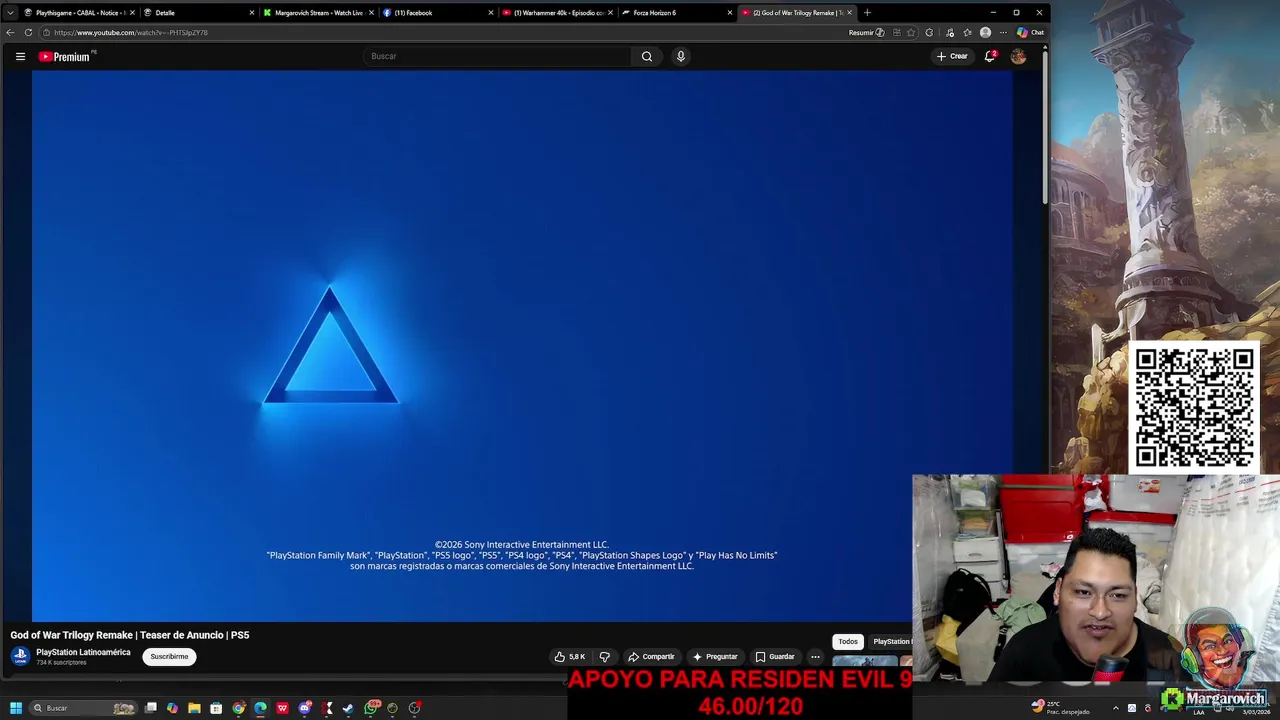Close the Facebook browser tab
Viewport: 1280px width, 720px height.
[x=491, y=13]
